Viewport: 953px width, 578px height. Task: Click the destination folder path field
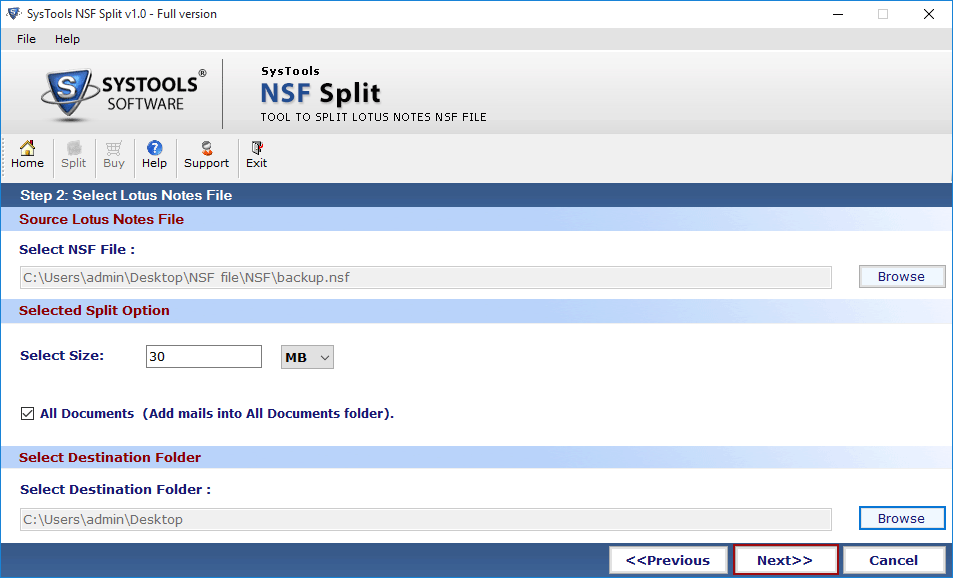(x=425, y=520)
